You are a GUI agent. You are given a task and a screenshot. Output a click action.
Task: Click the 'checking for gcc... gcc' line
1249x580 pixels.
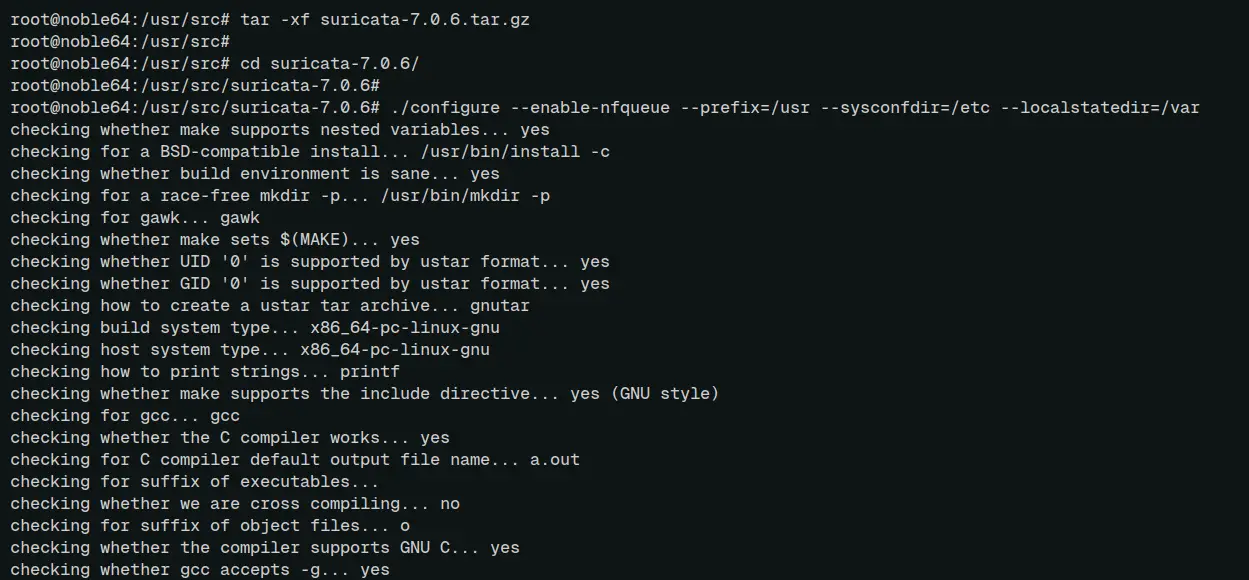pyautogui.click(x=125, y=416)
